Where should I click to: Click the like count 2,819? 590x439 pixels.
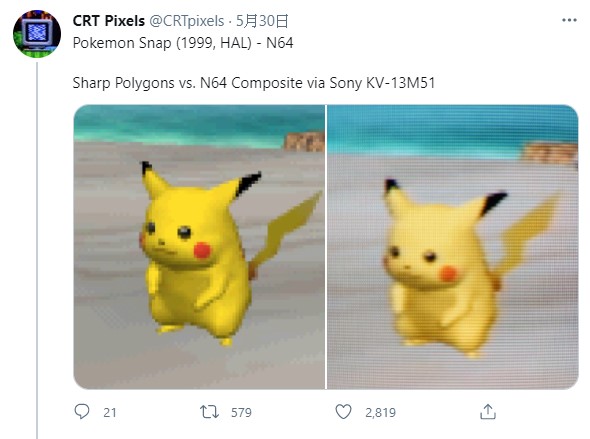coord(380,413)
